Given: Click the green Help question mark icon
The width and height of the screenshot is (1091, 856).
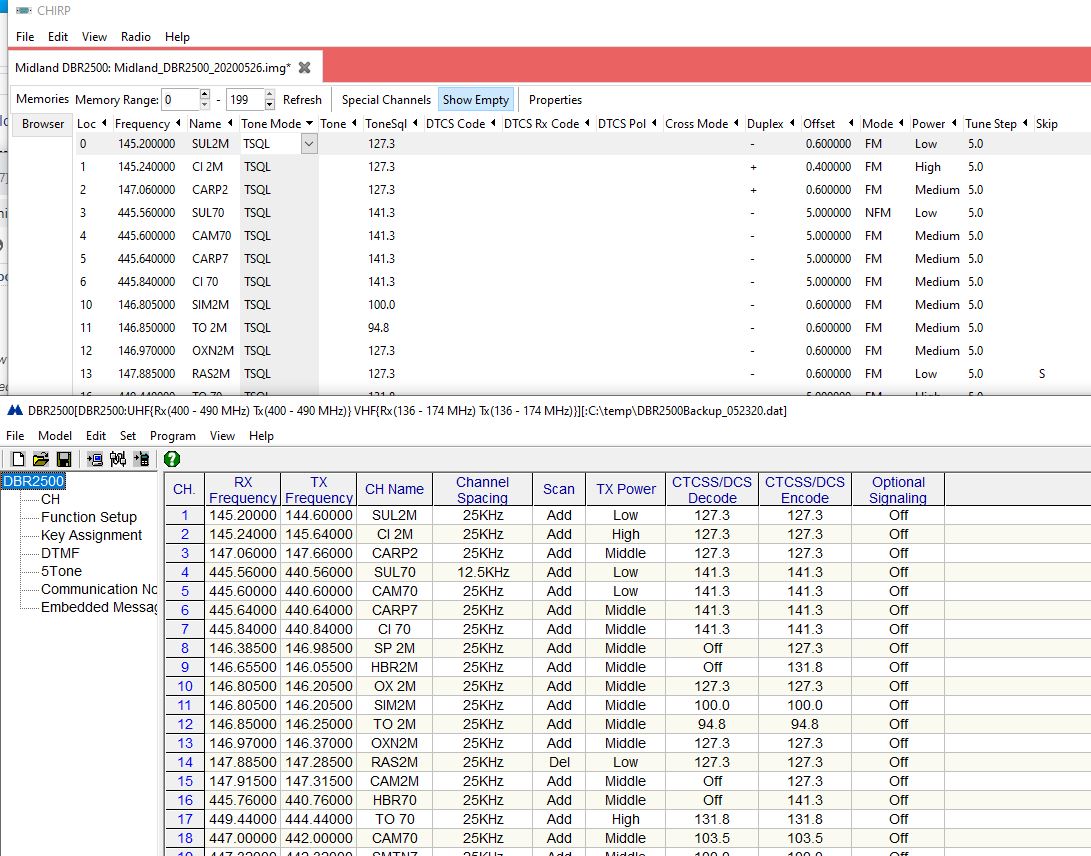Looking at the screenshot, I should 172,459.
